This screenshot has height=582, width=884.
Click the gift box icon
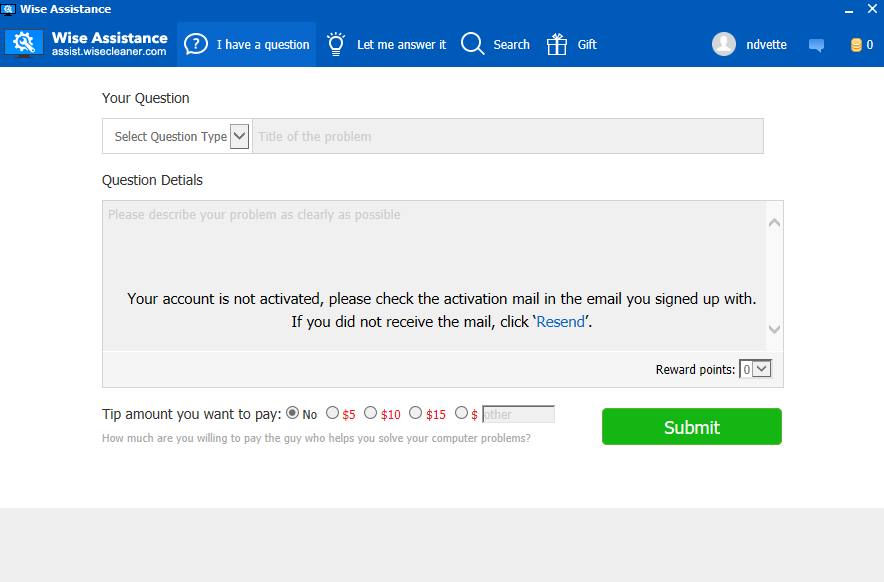pyautogui.click(x=556, y=44)
